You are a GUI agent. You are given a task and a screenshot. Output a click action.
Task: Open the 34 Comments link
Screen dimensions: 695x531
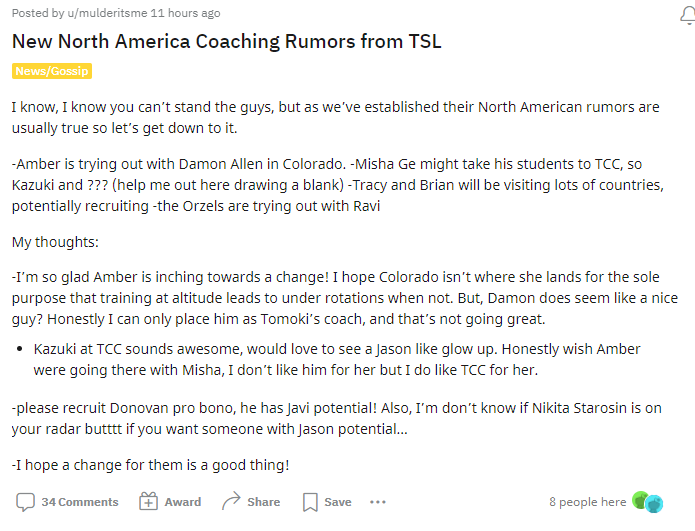point(79,502)
